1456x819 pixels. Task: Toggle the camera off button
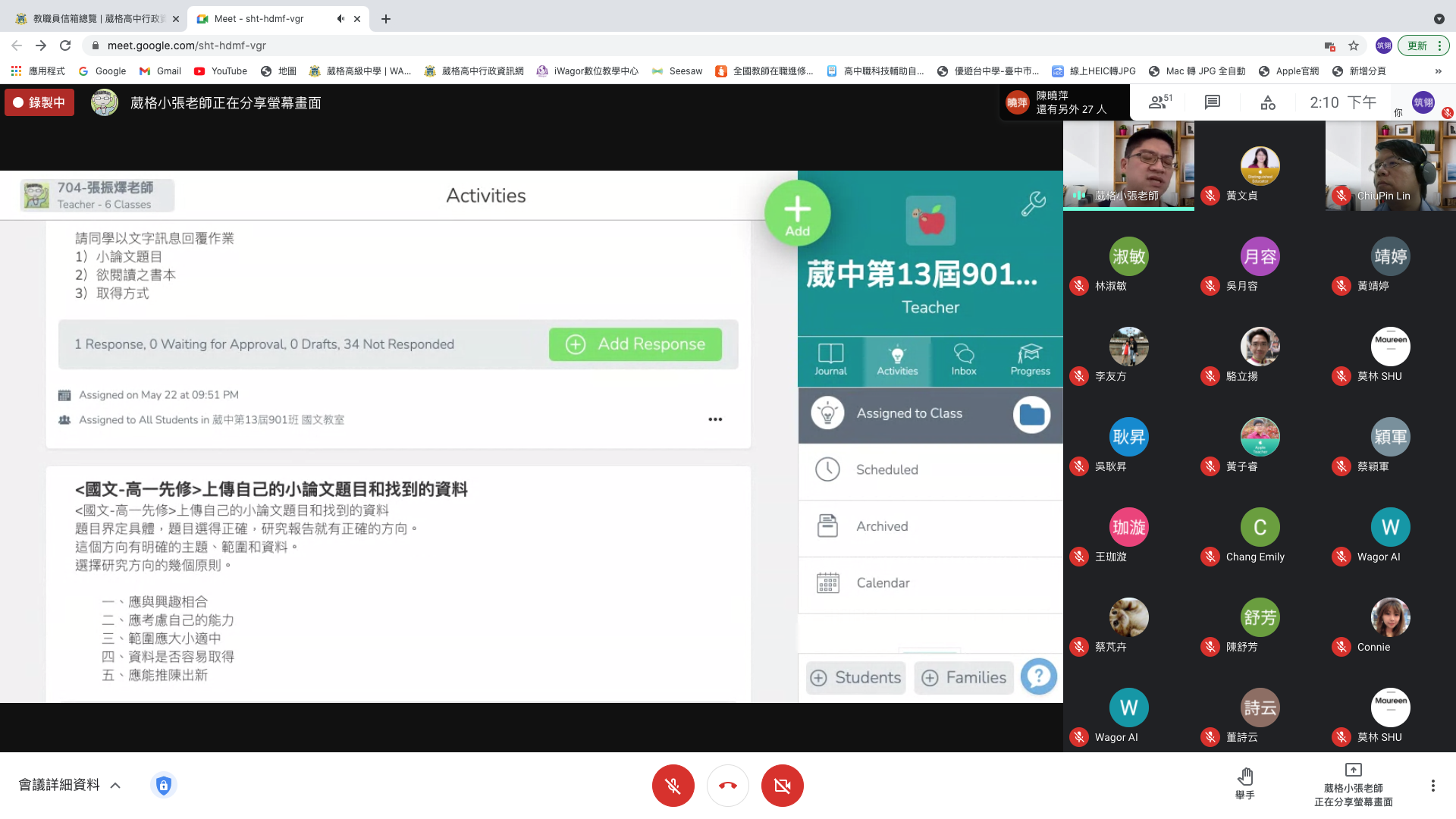(x=782, y=786)
